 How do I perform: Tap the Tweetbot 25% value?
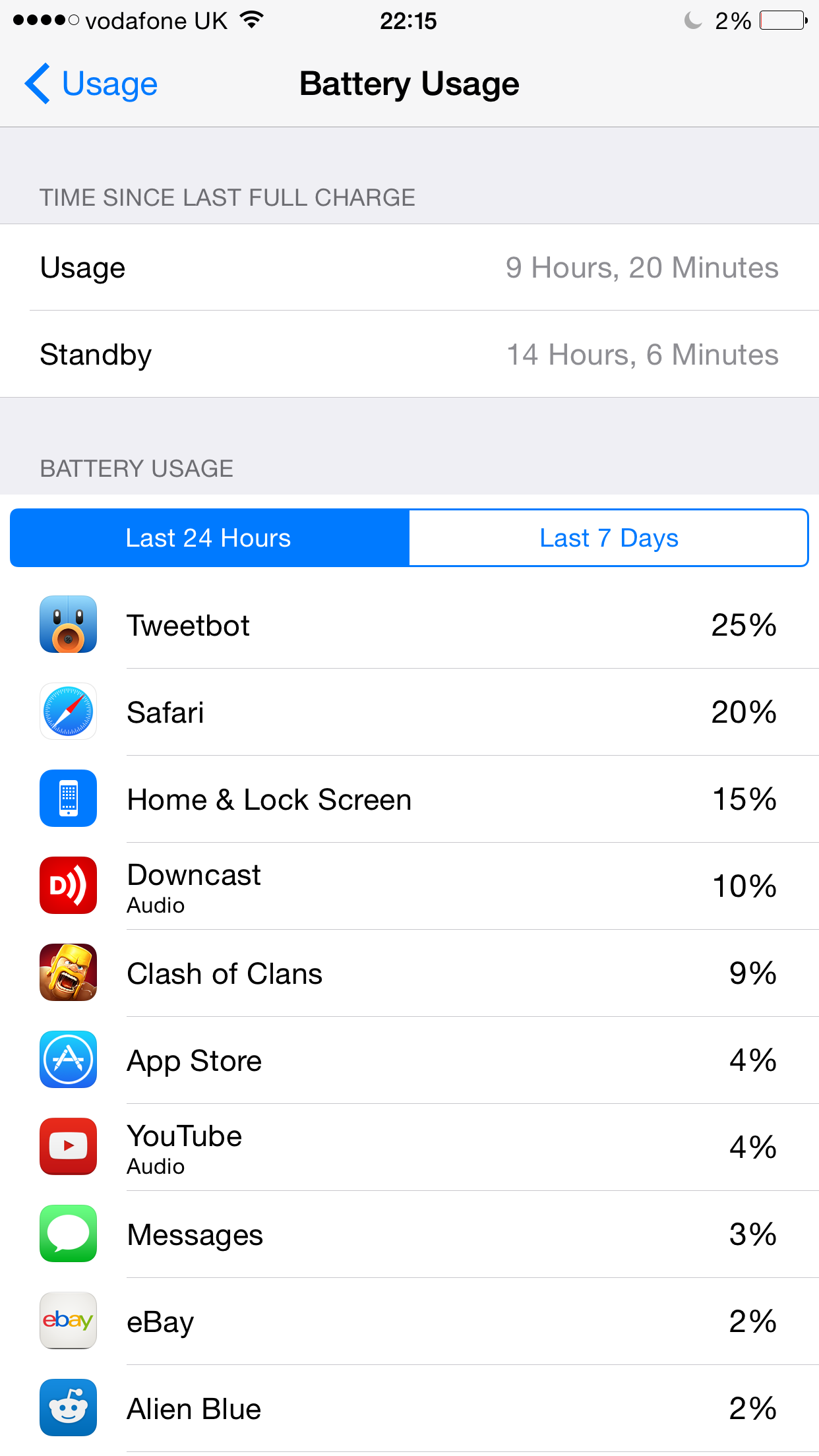click(x=744, y=625)
